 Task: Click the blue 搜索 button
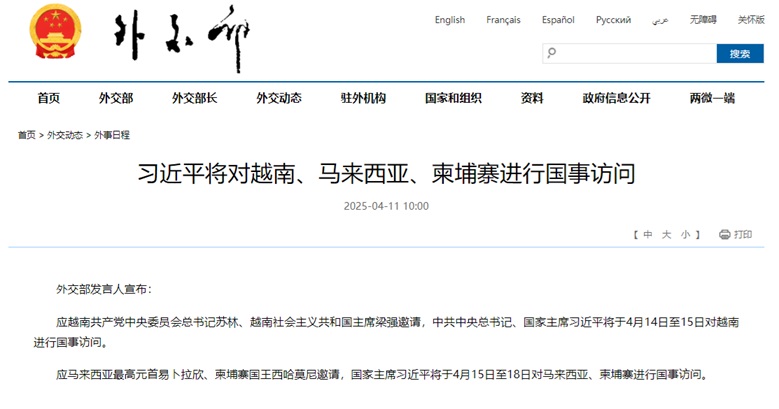point(740,53)
